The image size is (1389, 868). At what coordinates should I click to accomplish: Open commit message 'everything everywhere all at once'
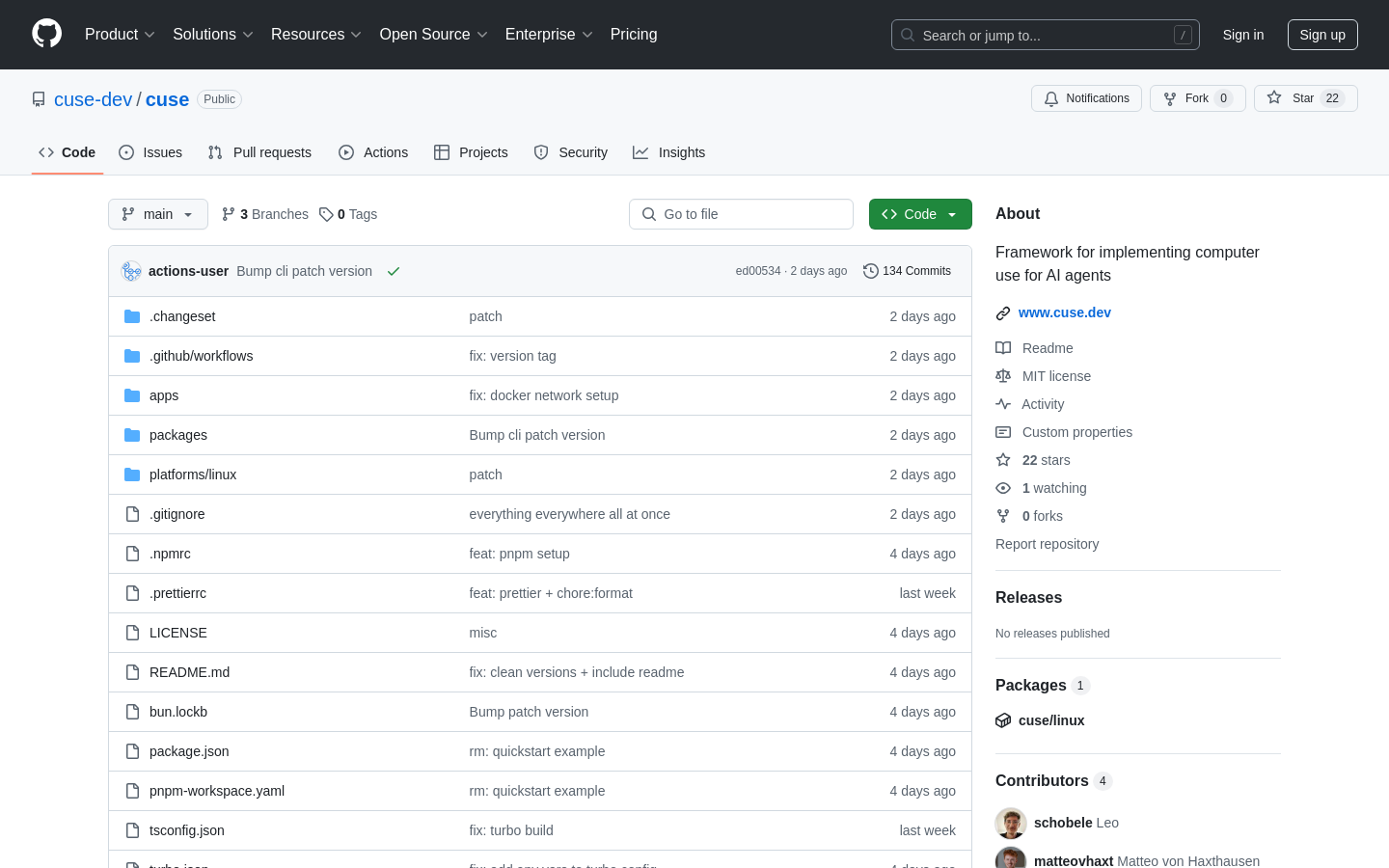[570, 514]
